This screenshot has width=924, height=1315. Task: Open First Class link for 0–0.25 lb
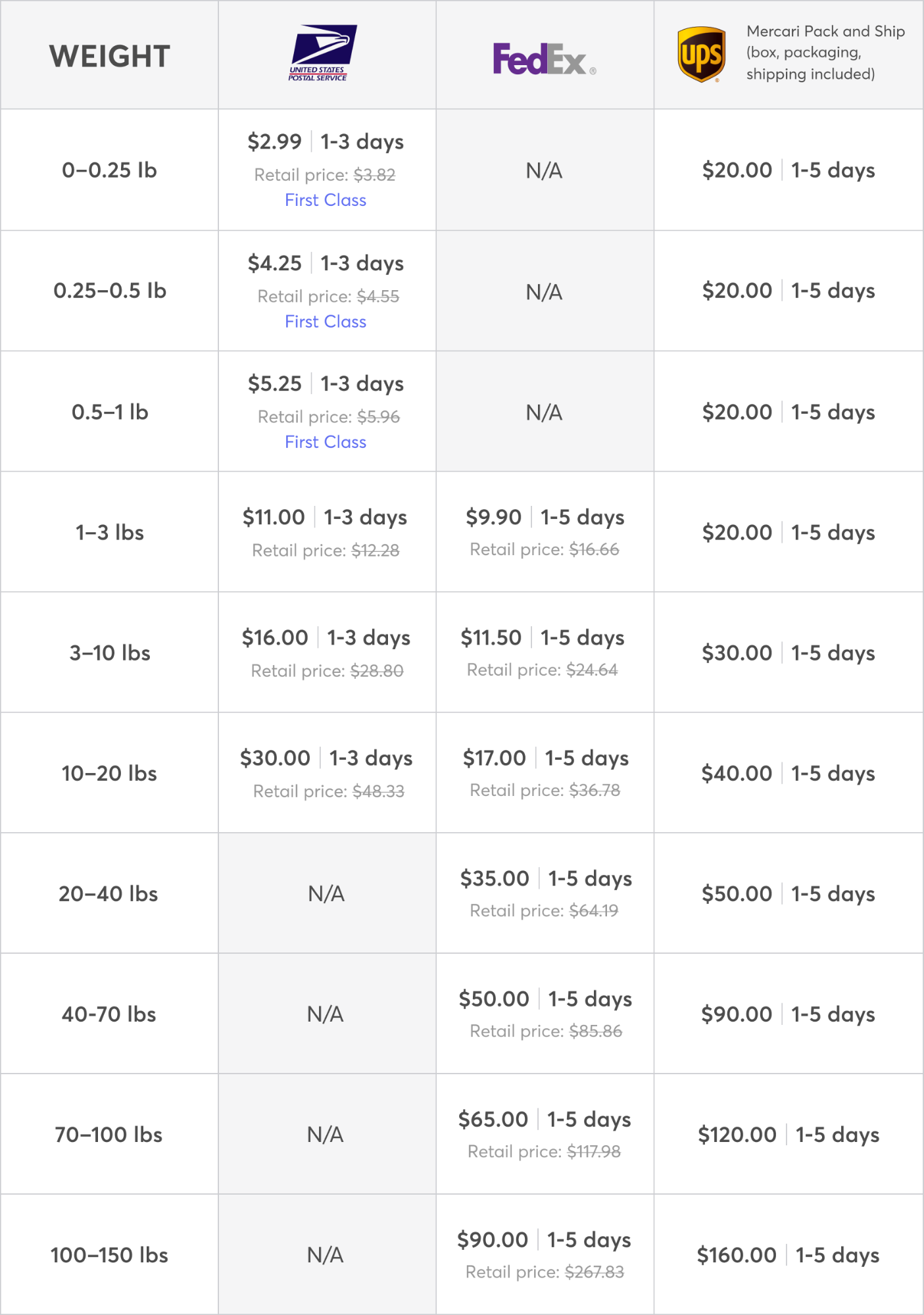click(x=326, y=200)
